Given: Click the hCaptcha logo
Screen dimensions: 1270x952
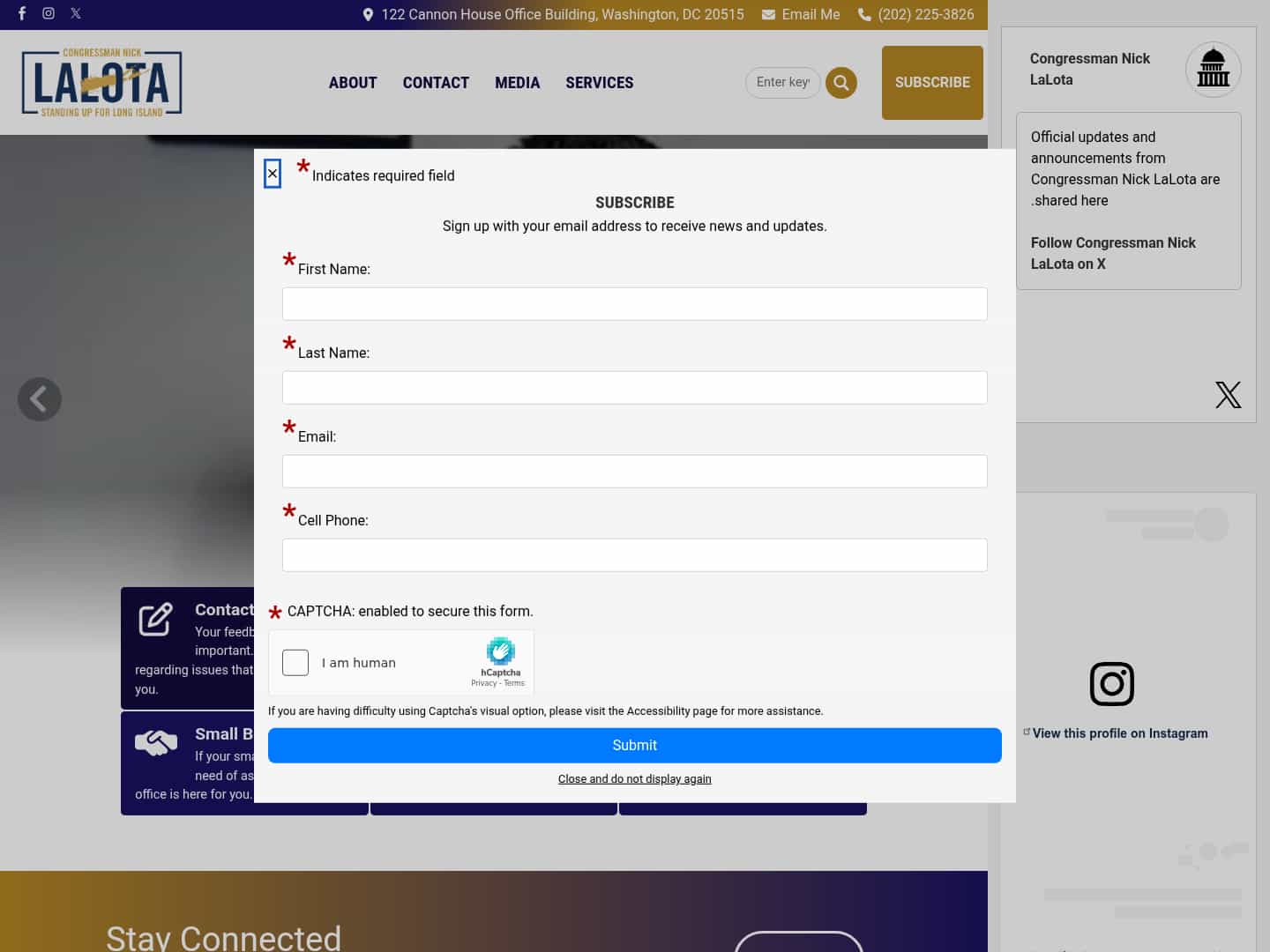Looking at the screenshot, I should tap(501, 651).
